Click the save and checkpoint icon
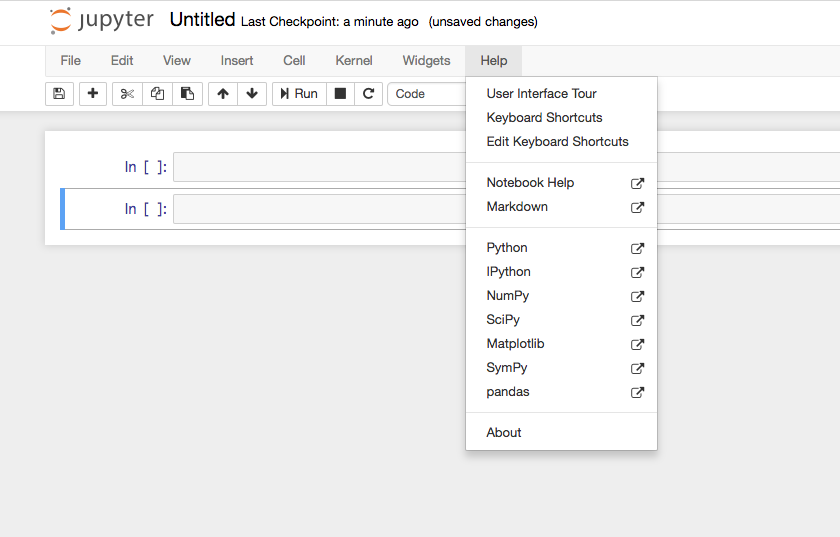 point(59,94)
